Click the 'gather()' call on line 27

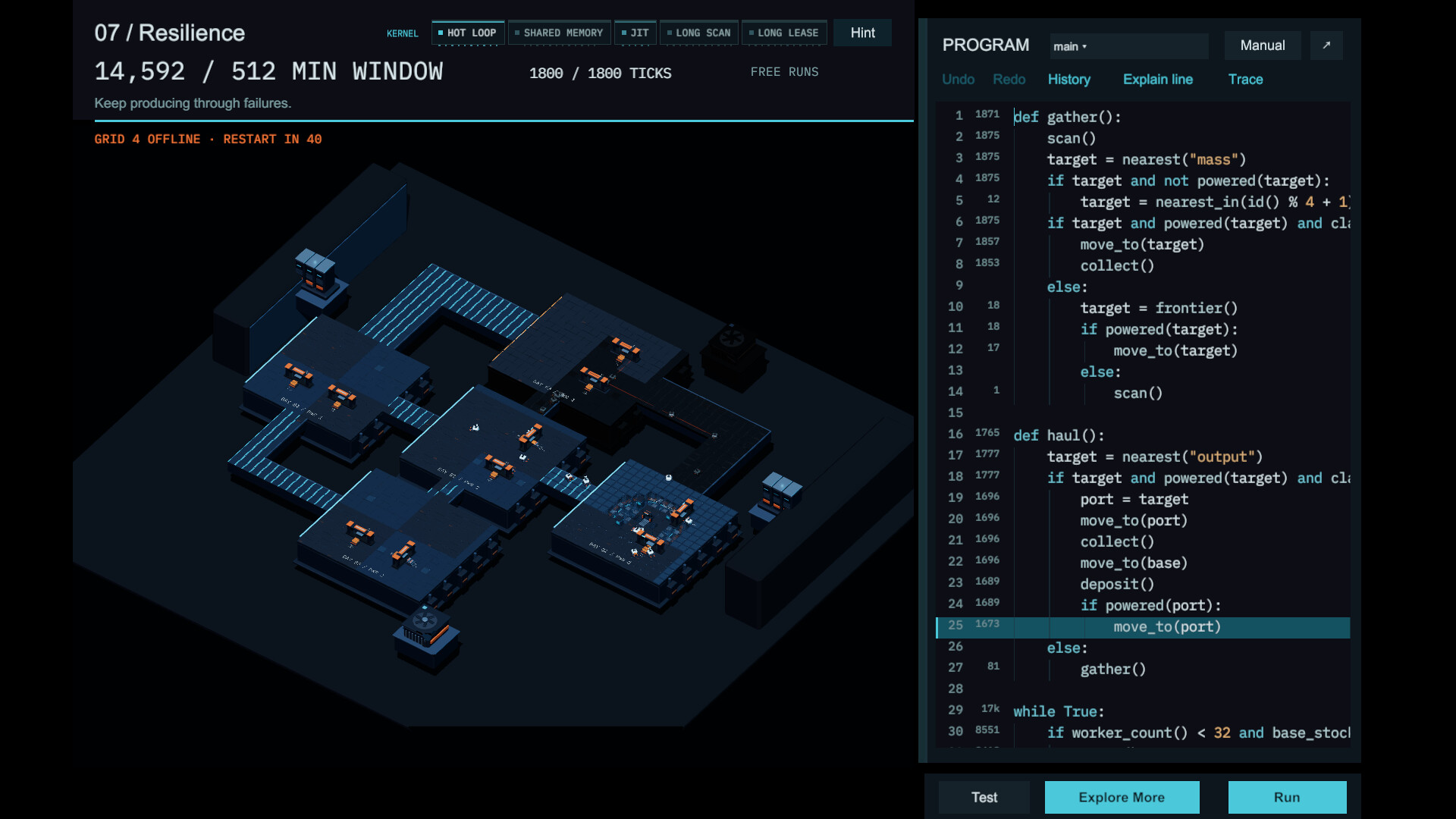(1112, 669)
